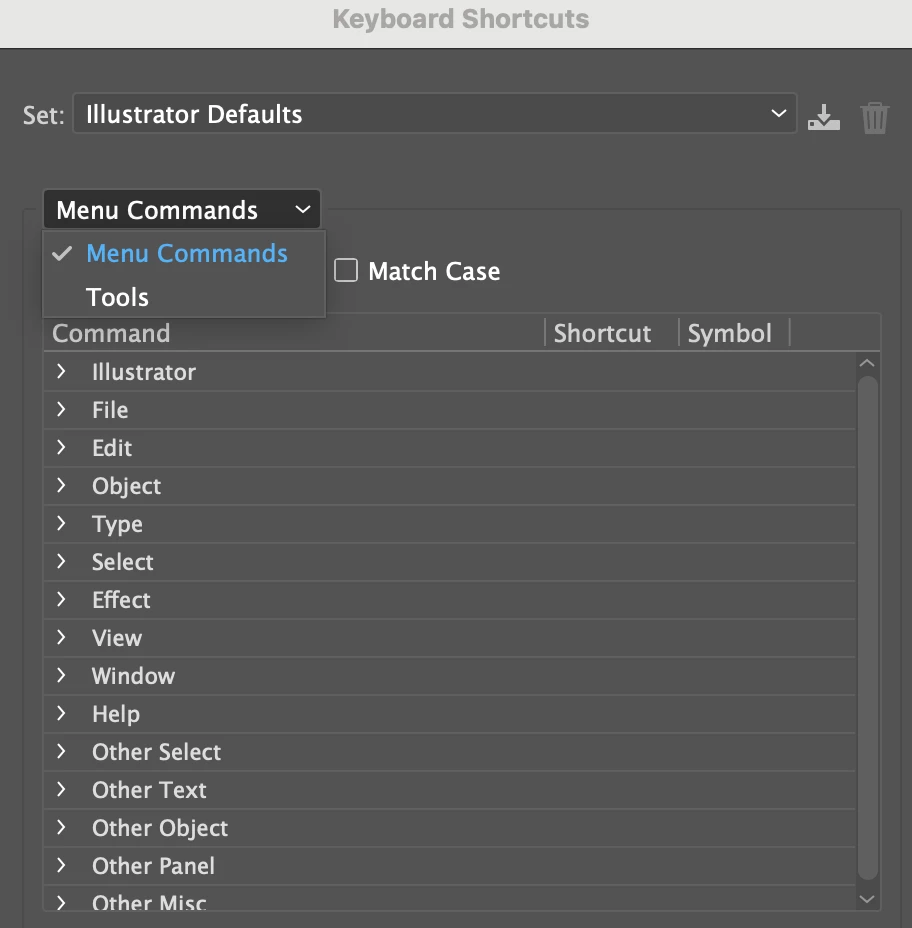Select the Window row in list

point(133,676)
